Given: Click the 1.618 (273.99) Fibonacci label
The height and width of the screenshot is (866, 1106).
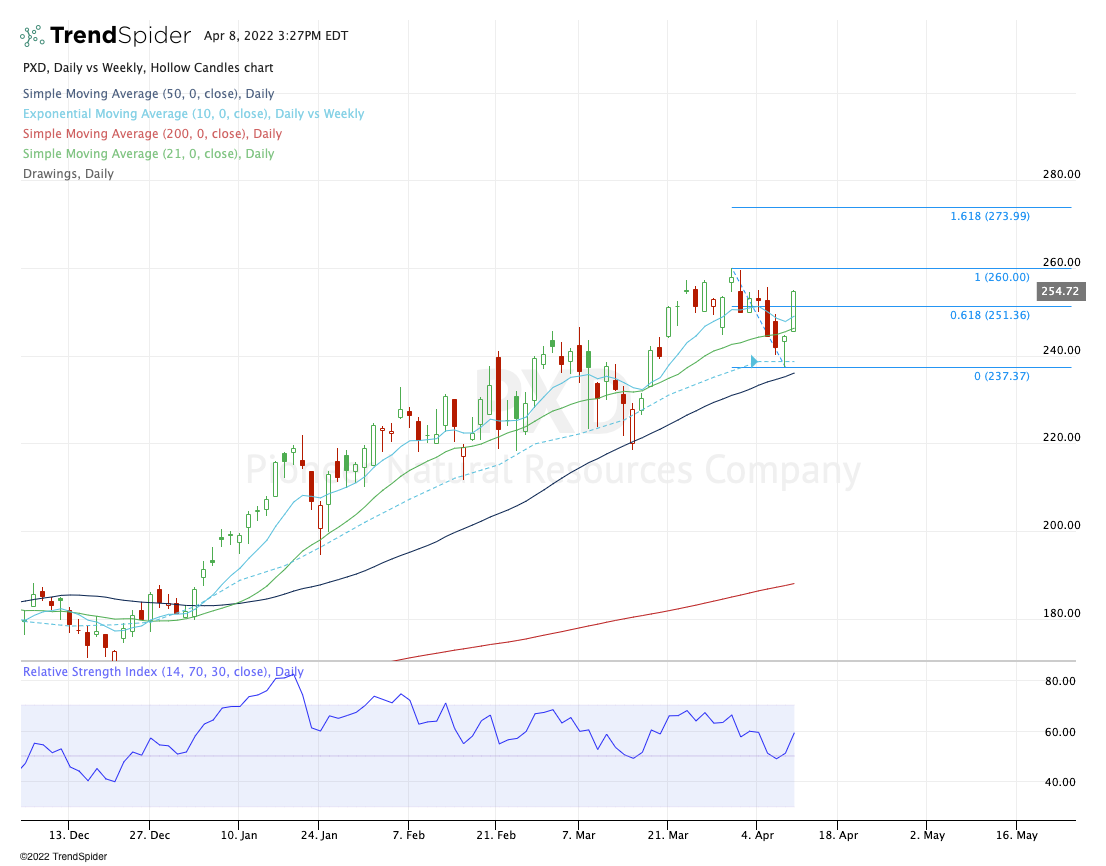Looking at the screenshot, I should tap(990, 216).
